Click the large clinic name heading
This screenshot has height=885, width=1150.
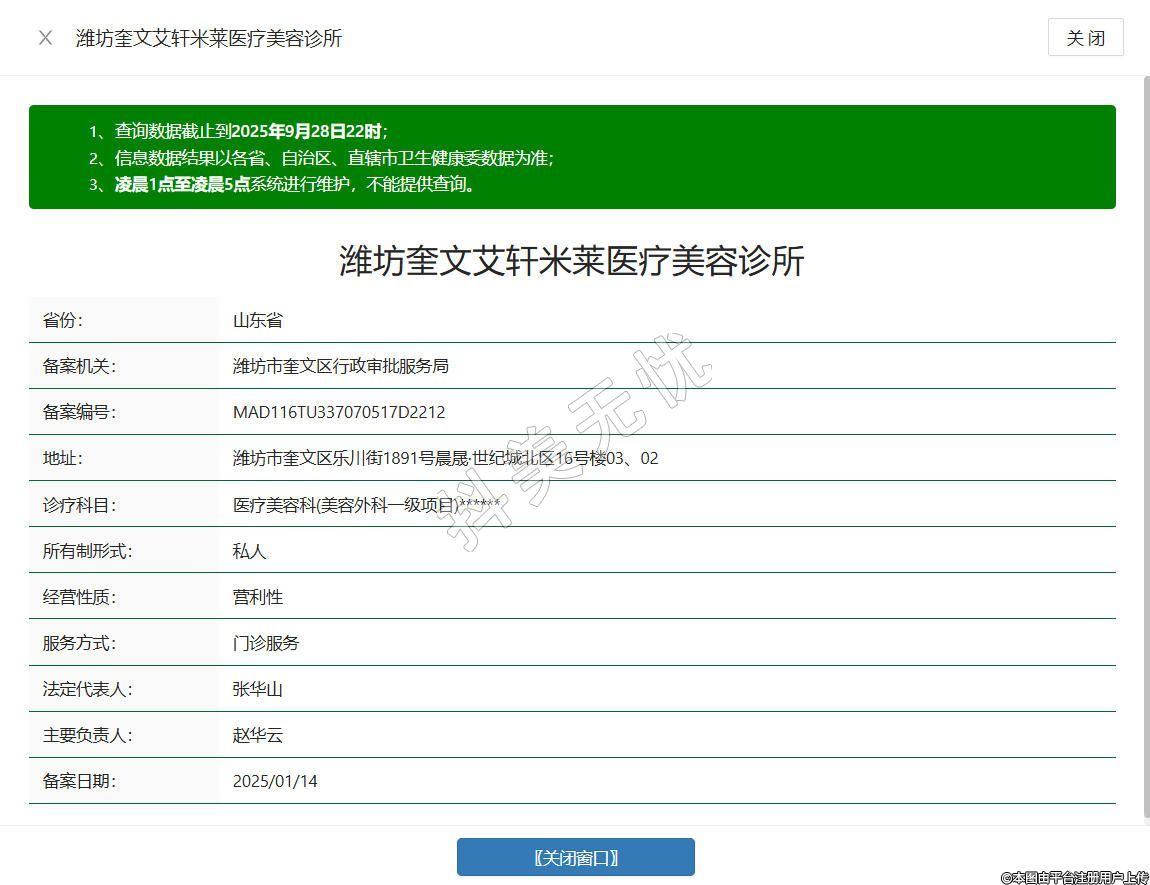[x=572, y=261]
